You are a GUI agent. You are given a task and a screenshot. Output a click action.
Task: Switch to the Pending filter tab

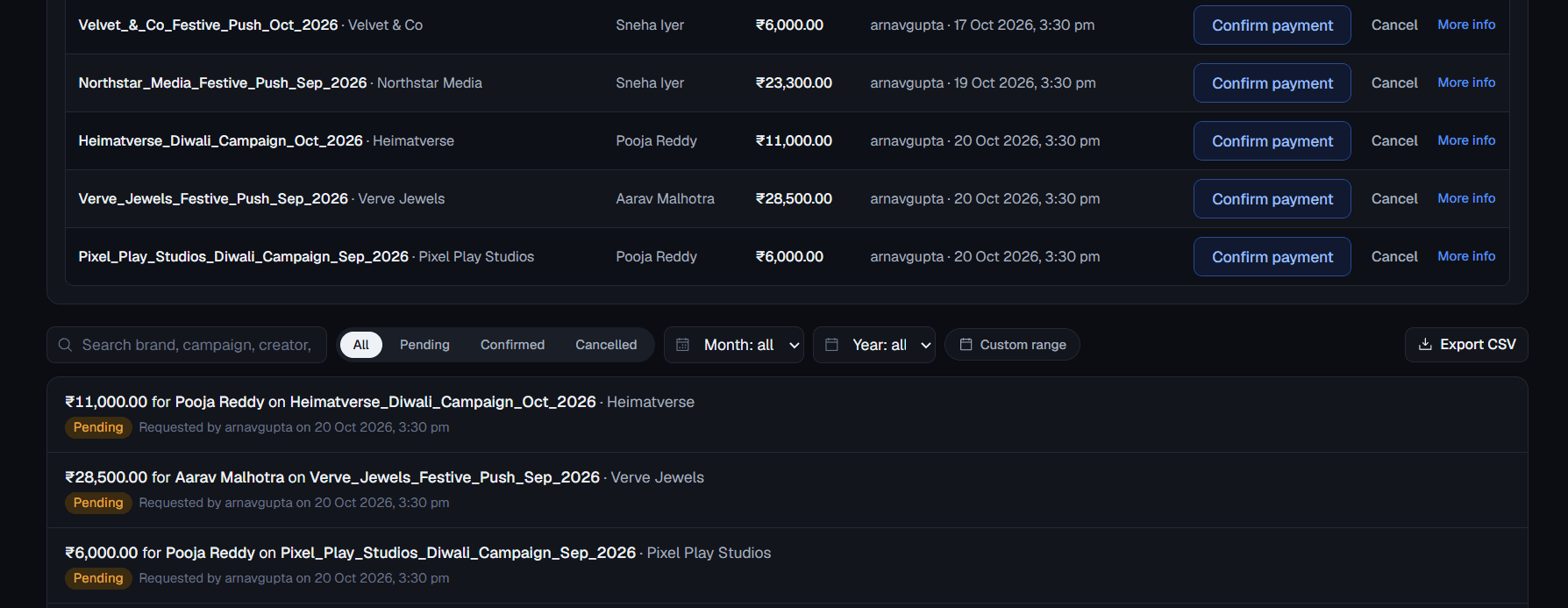point(424,345)
